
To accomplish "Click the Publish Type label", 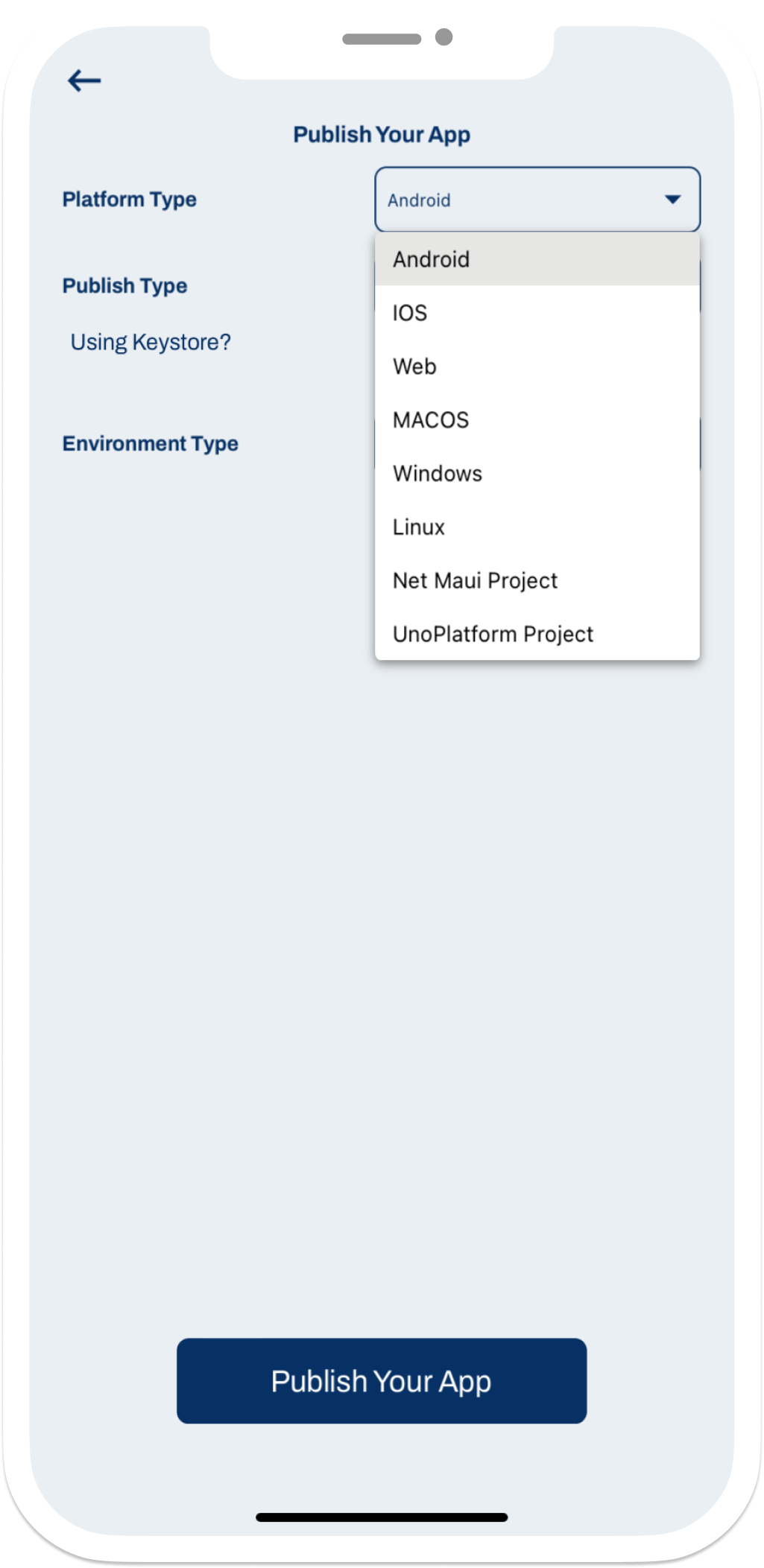I will pos(125,286).
